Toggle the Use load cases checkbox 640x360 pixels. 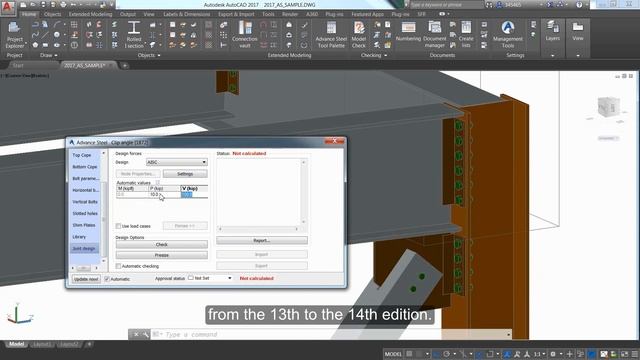118,226
